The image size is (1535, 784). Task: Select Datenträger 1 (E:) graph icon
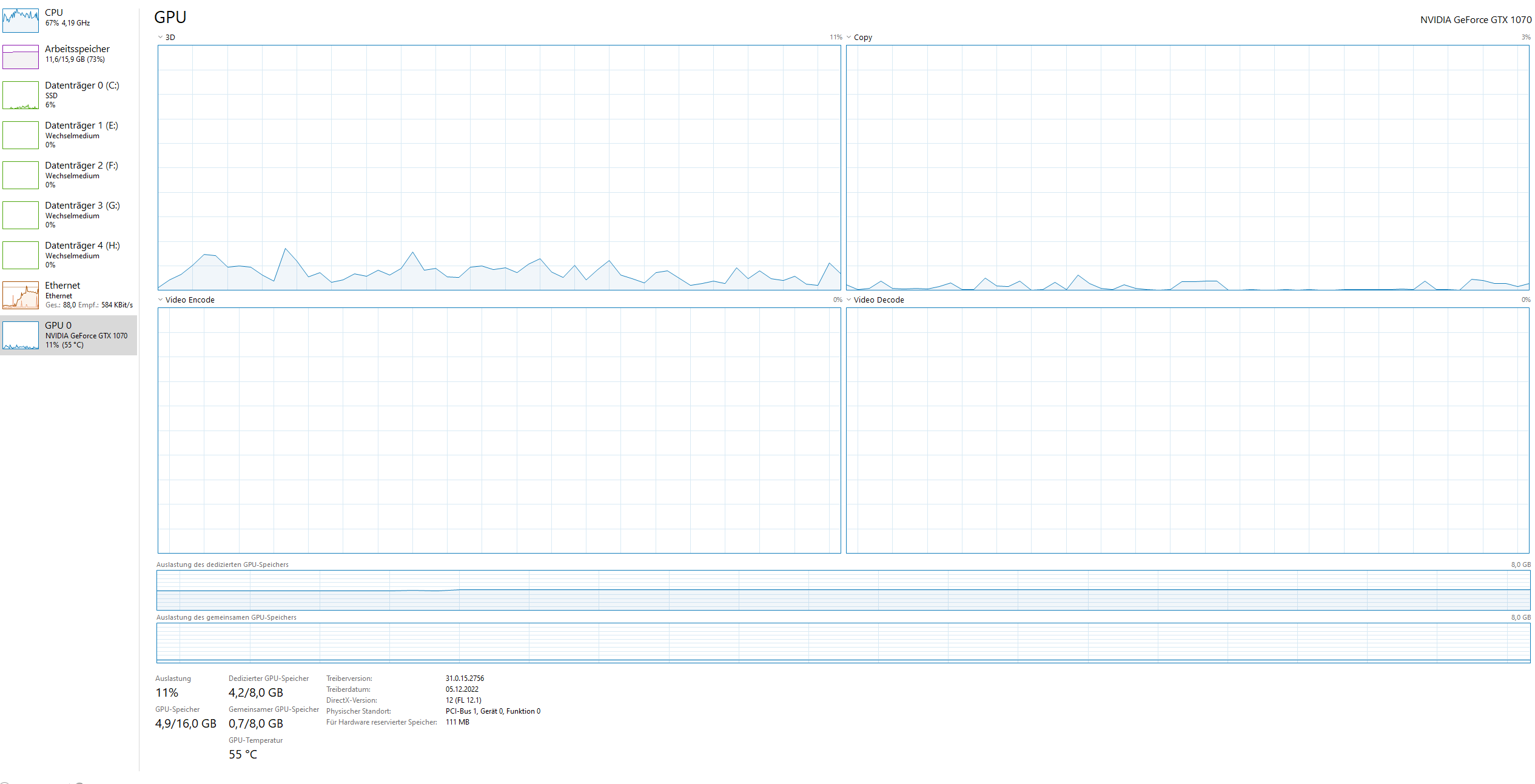click(x=21, y=135)
